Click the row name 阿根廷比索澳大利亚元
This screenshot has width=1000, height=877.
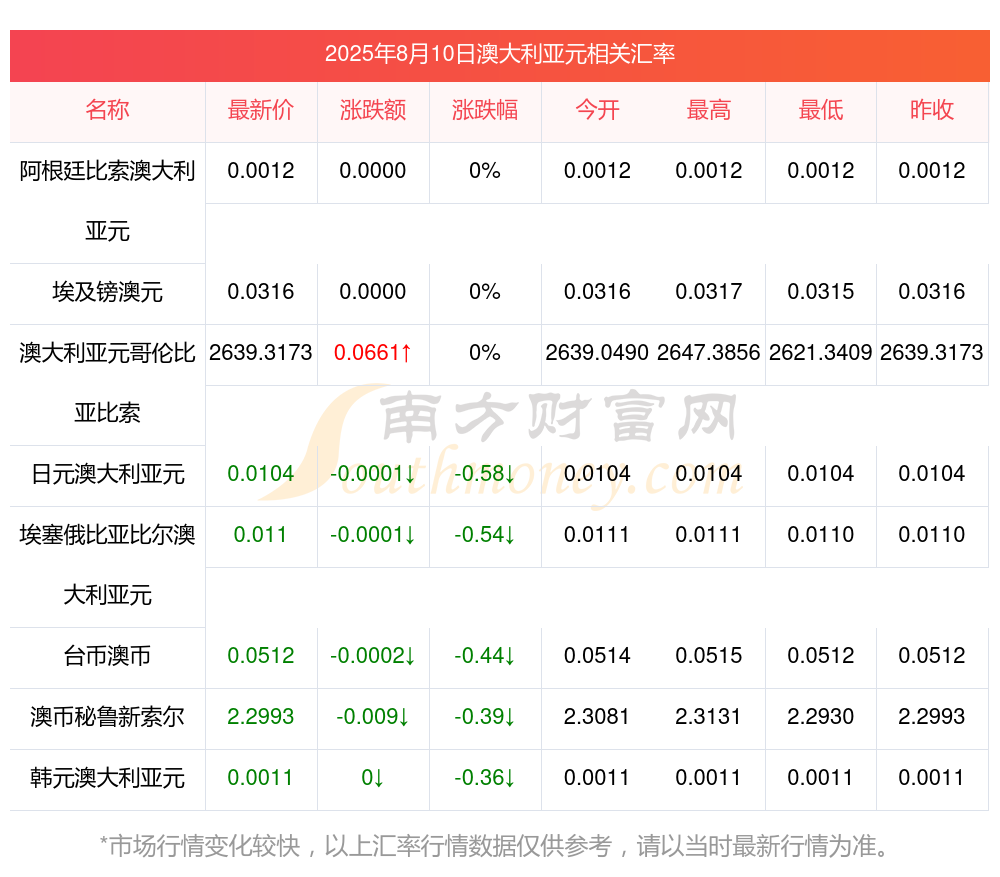pos(107,201)
